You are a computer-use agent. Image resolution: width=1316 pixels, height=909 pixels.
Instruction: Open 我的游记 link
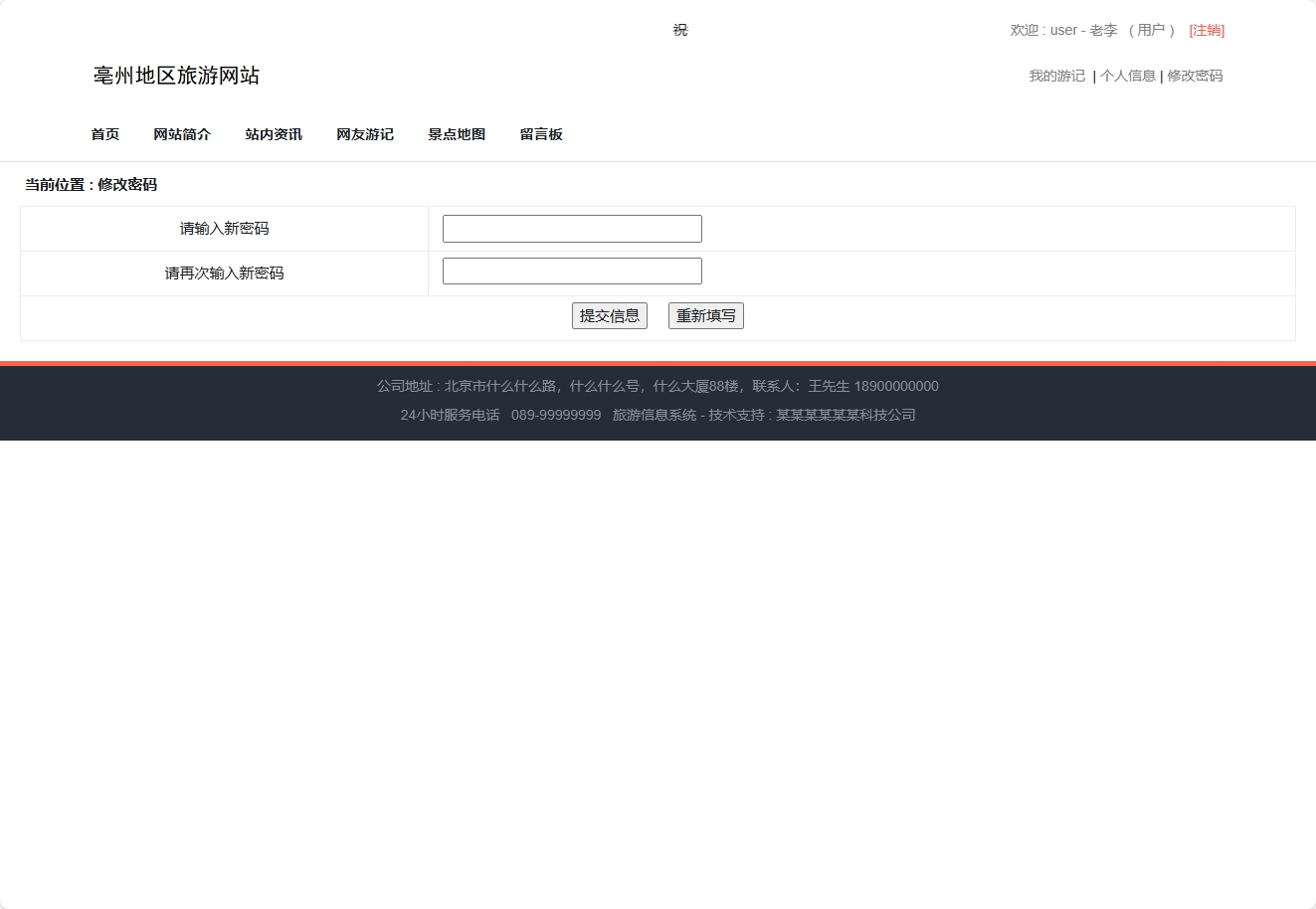coord(1057,76)
